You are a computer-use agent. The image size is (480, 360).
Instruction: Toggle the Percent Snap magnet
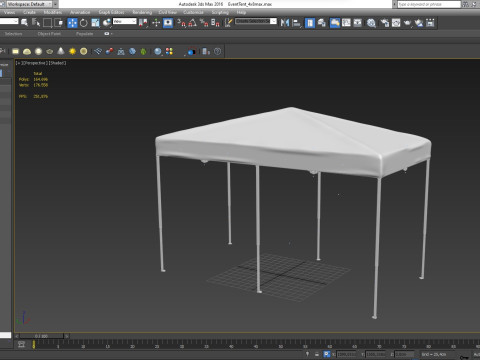coord(204,23)
